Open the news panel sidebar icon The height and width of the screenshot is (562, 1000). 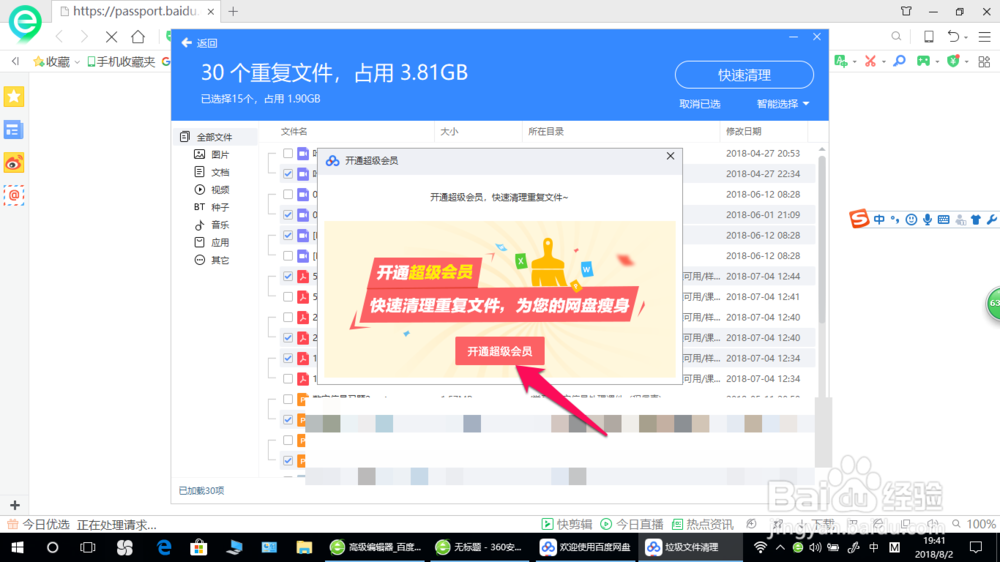[13, 130]
